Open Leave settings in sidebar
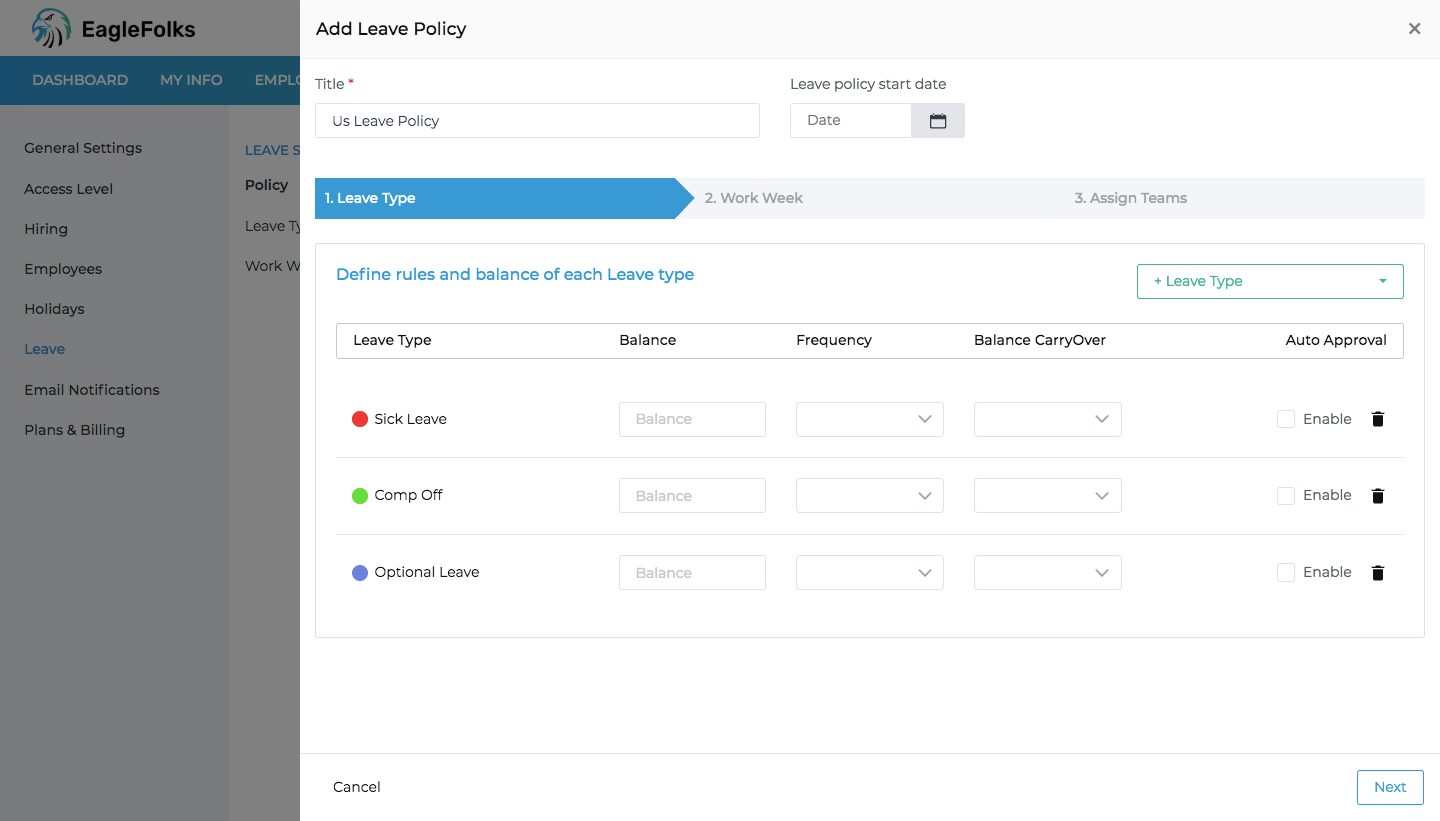 point(44,349)
